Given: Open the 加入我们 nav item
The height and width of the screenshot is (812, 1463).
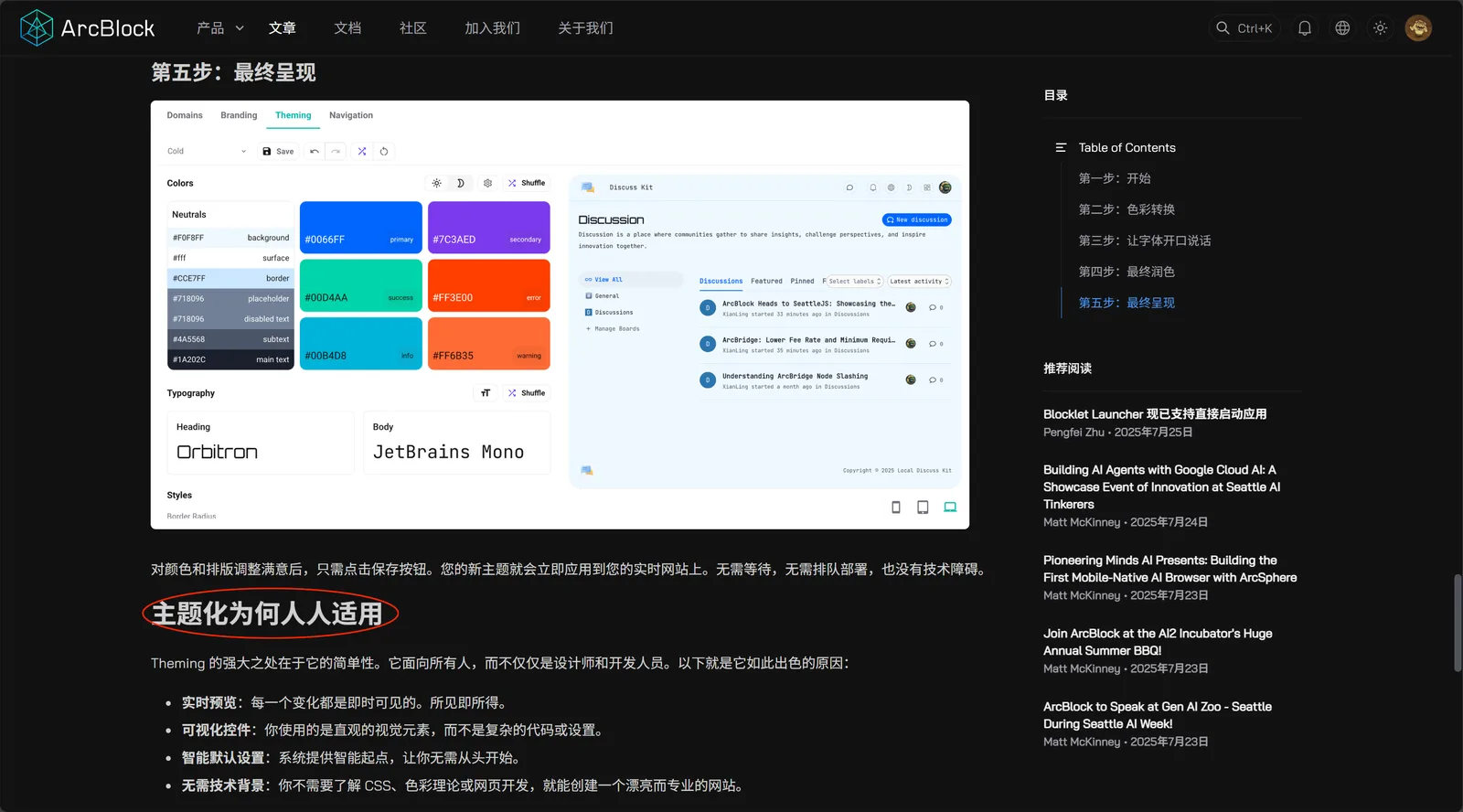Looking at the screenshot, I should [492, 28].
